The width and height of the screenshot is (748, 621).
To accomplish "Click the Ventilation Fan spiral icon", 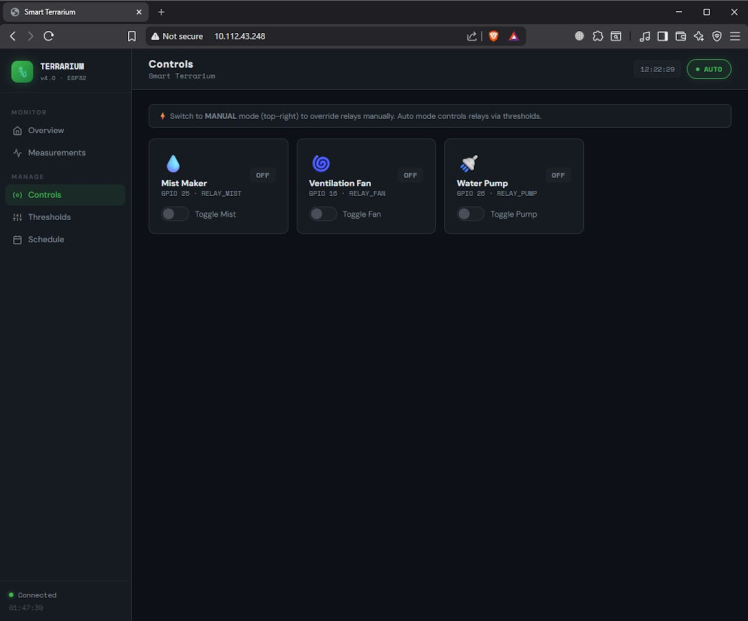I will [321, 164].
